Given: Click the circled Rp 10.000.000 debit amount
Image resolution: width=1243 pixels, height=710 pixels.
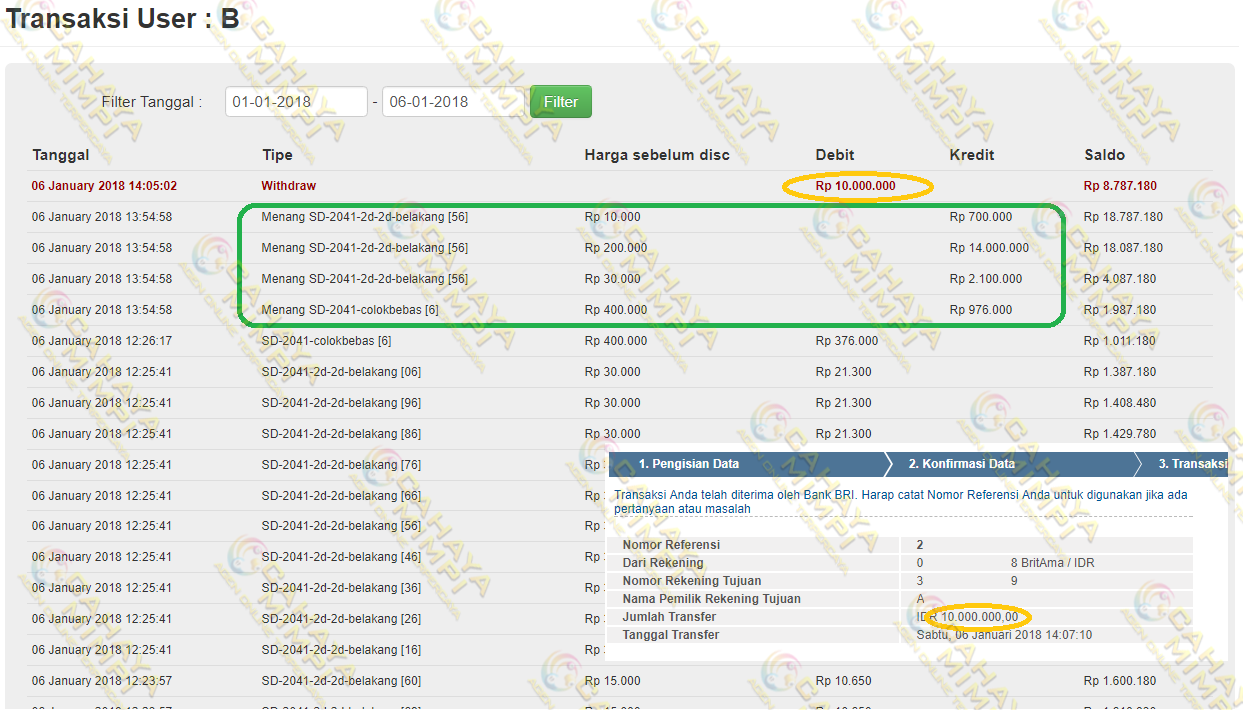Looking at the screenshot, I should [856, 186].
